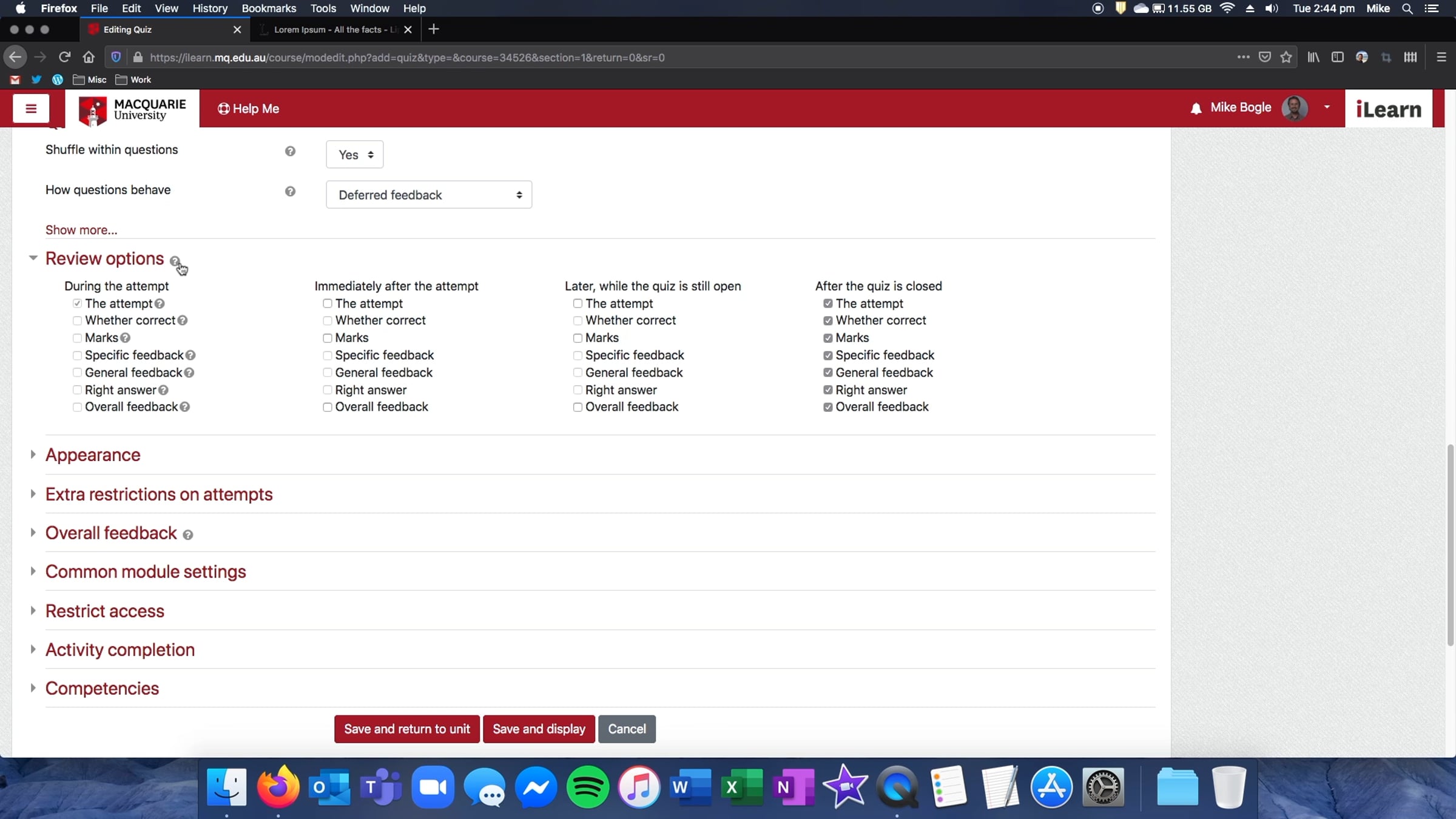Image resolution: width=1456 pixels, height=819 pixels.
Task: Check Whether correct under Later, while still open
Action: (x=578, y=320)
